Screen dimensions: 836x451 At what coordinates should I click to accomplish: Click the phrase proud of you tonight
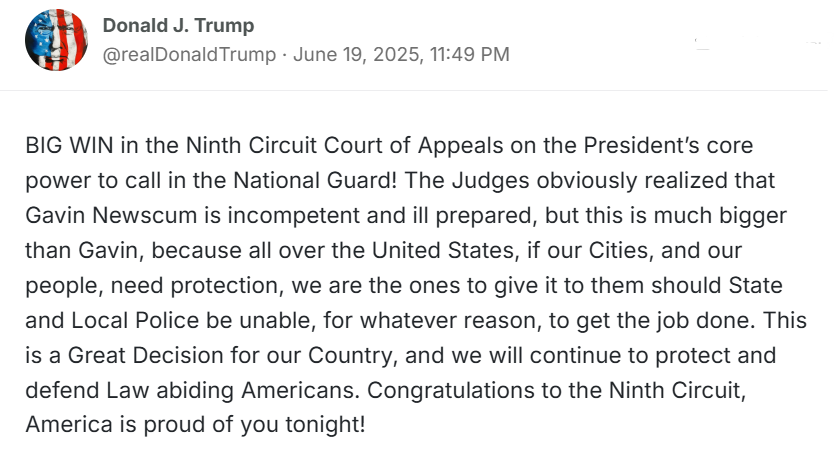254,425
